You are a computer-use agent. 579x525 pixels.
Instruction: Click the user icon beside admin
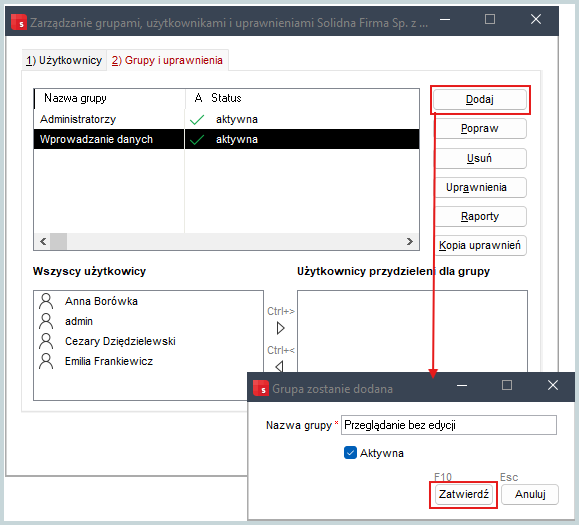[46, 321]
